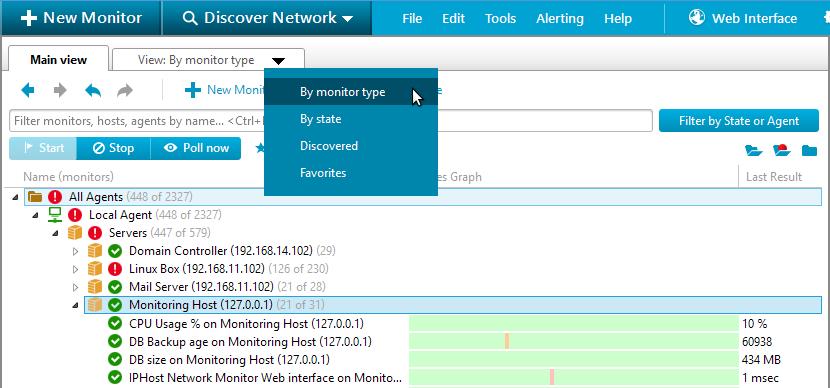Click the Last Result column header
This screenshot has width=830, height=388.
point(774,177)
